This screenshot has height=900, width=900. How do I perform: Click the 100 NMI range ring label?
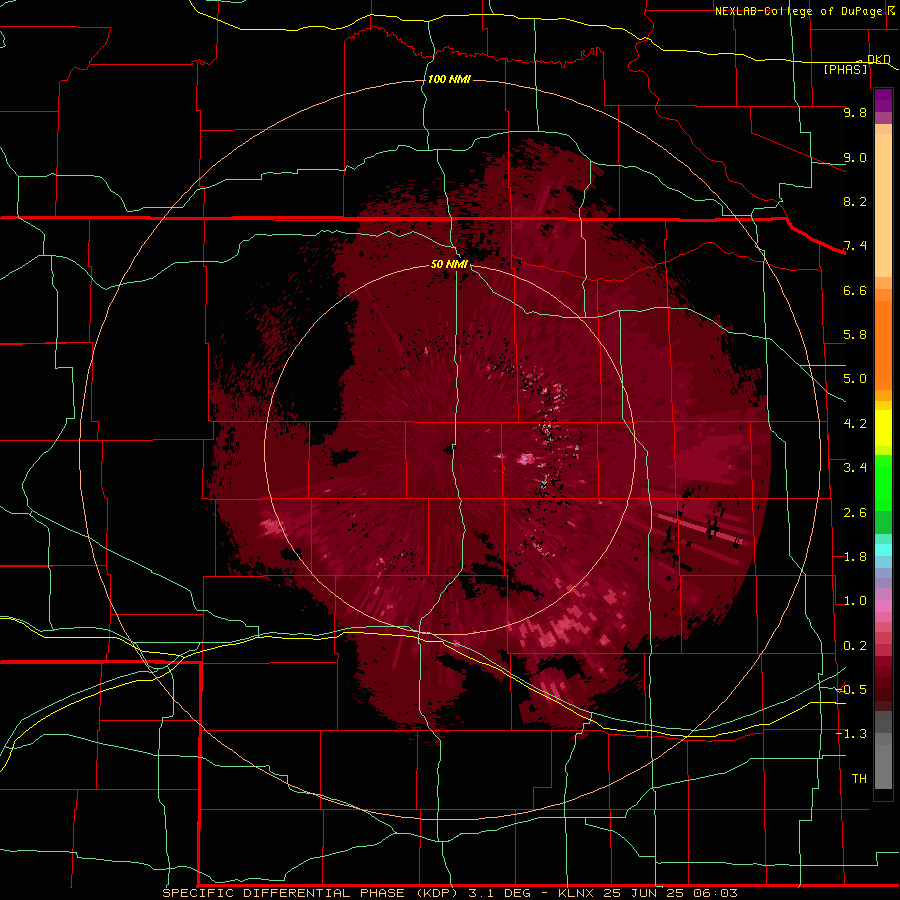point(449,79)
